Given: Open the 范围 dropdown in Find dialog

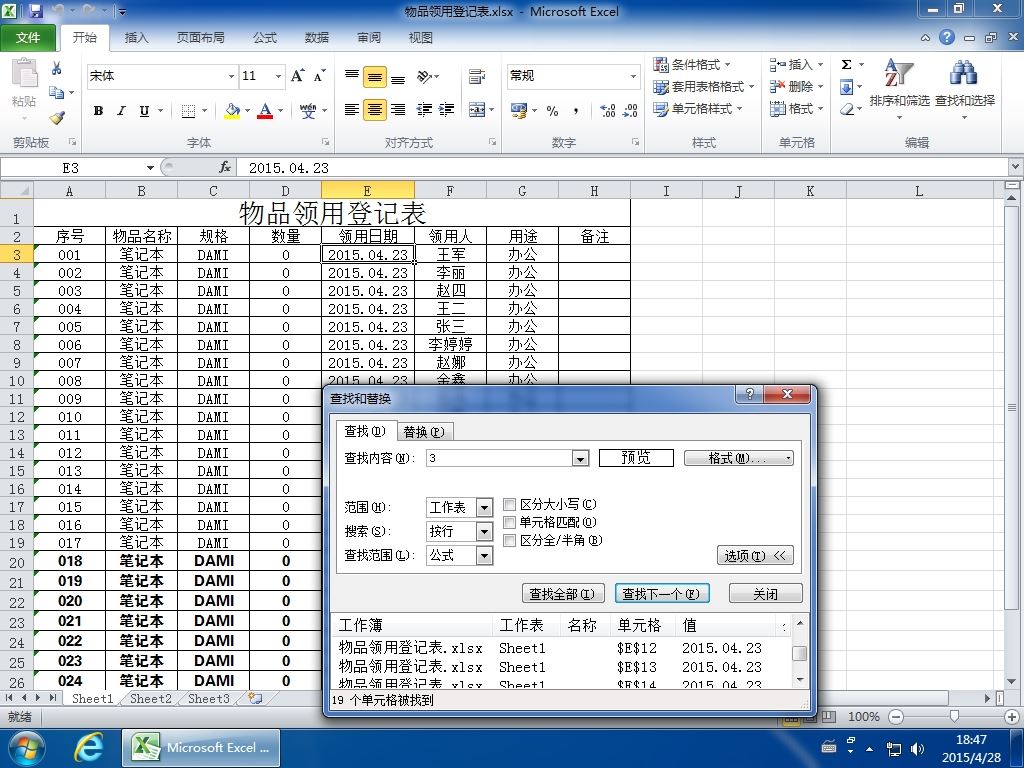Looking at the screenshot, I should point(485,507).
